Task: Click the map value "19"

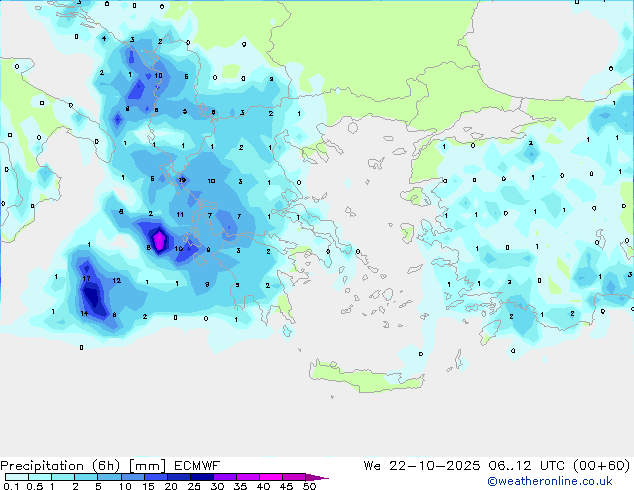Action: click(x=182, y=180)
